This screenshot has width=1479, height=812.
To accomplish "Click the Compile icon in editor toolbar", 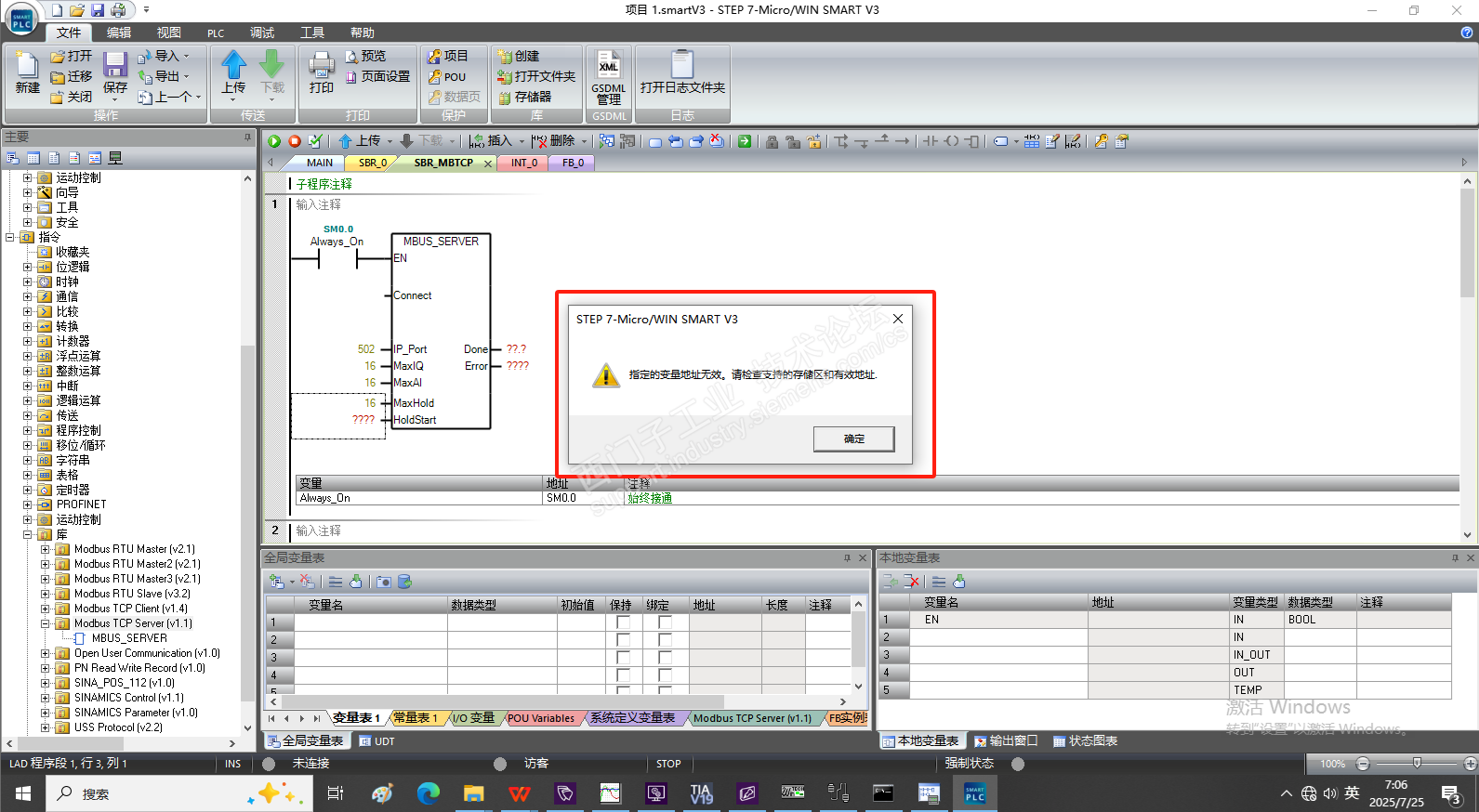I will point(315,141).
